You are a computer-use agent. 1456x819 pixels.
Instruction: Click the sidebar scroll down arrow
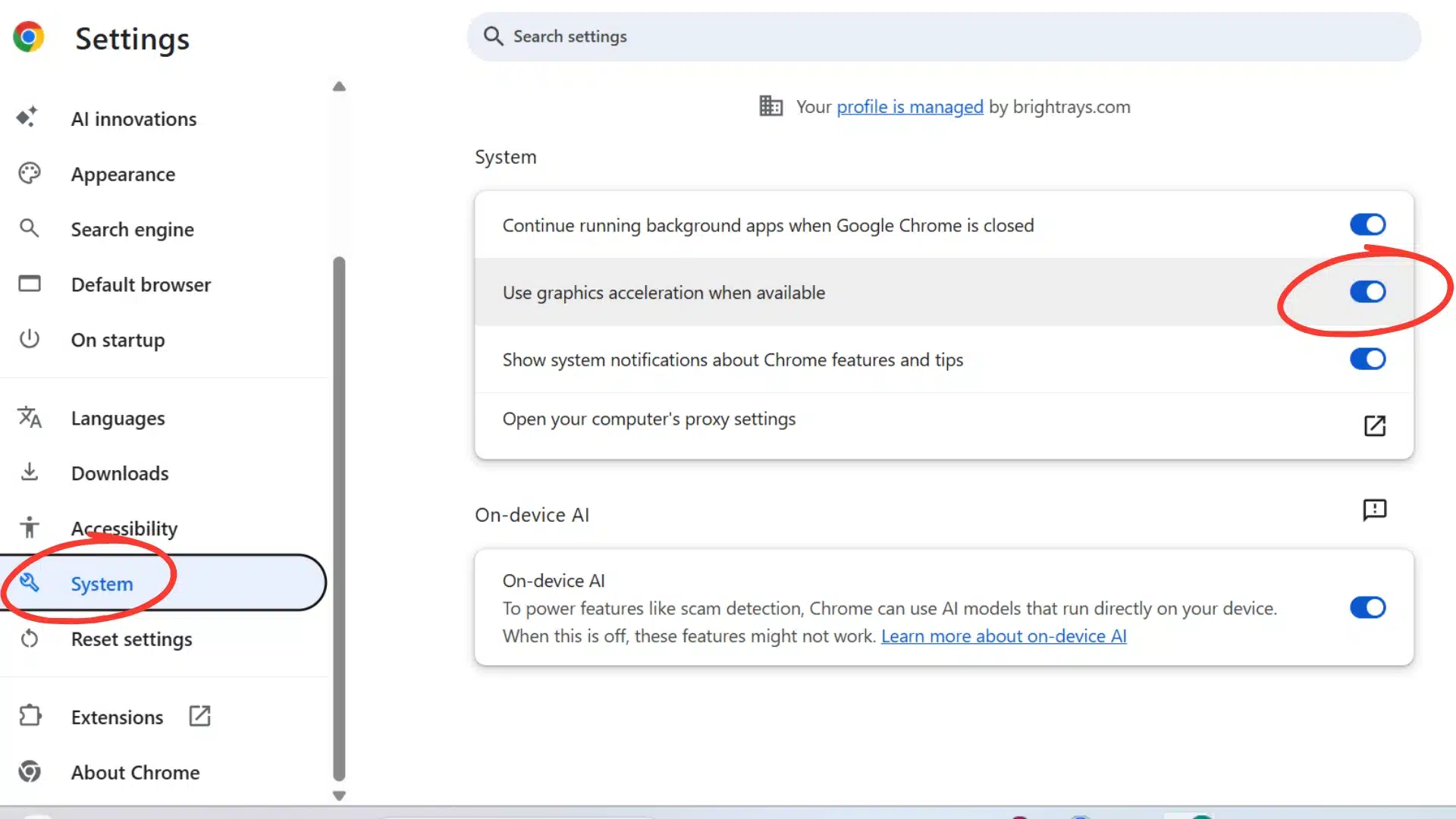[x=339, y=795]
